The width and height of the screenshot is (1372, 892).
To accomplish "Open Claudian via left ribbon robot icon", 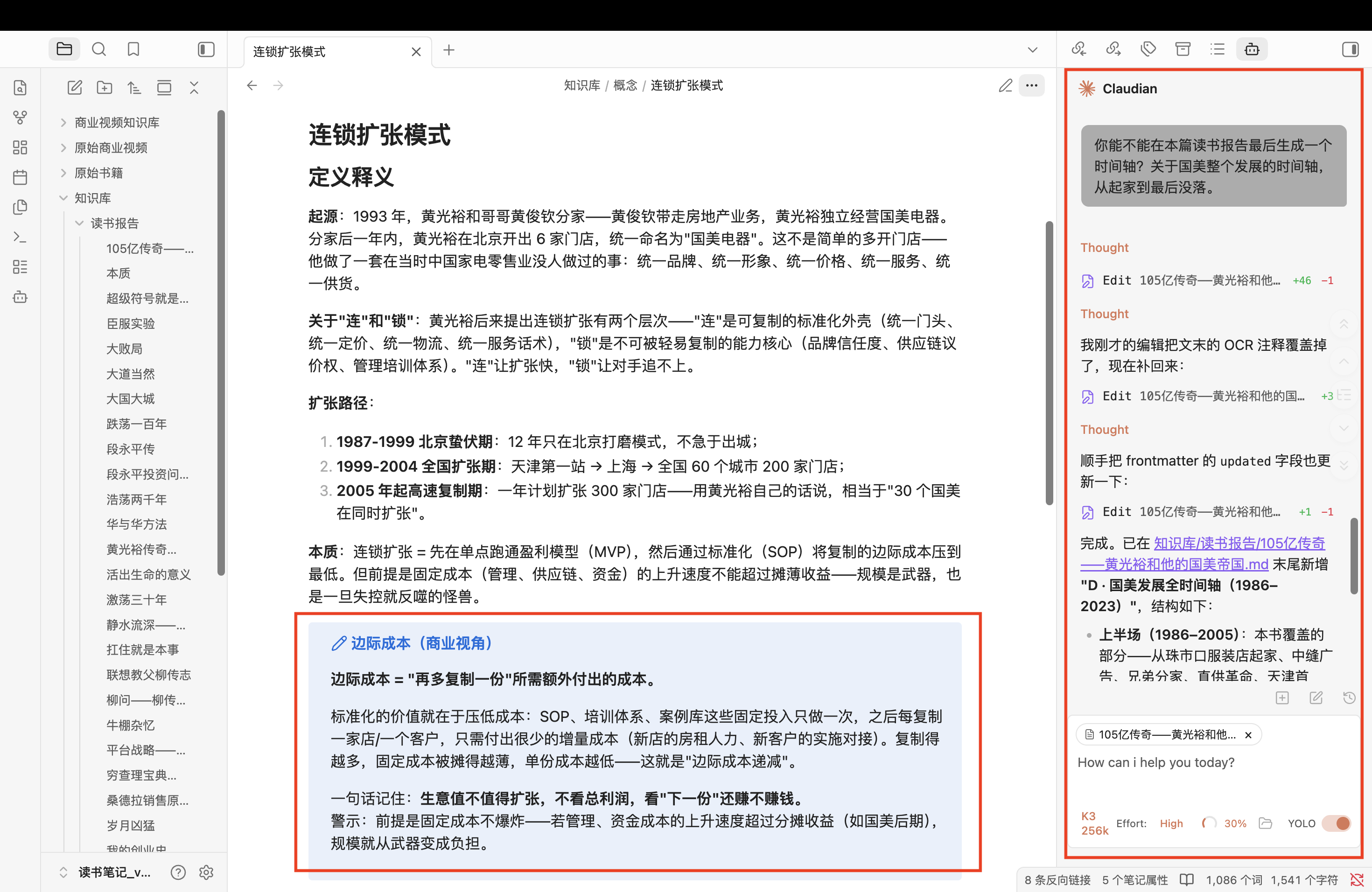I will point(20,297).
